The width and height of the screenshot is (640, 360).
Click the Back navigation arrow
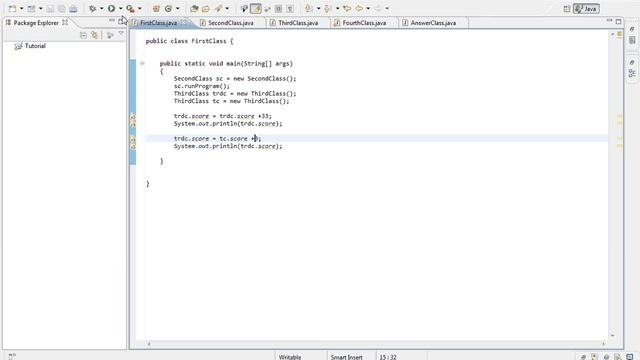click(x=359, y=8)
